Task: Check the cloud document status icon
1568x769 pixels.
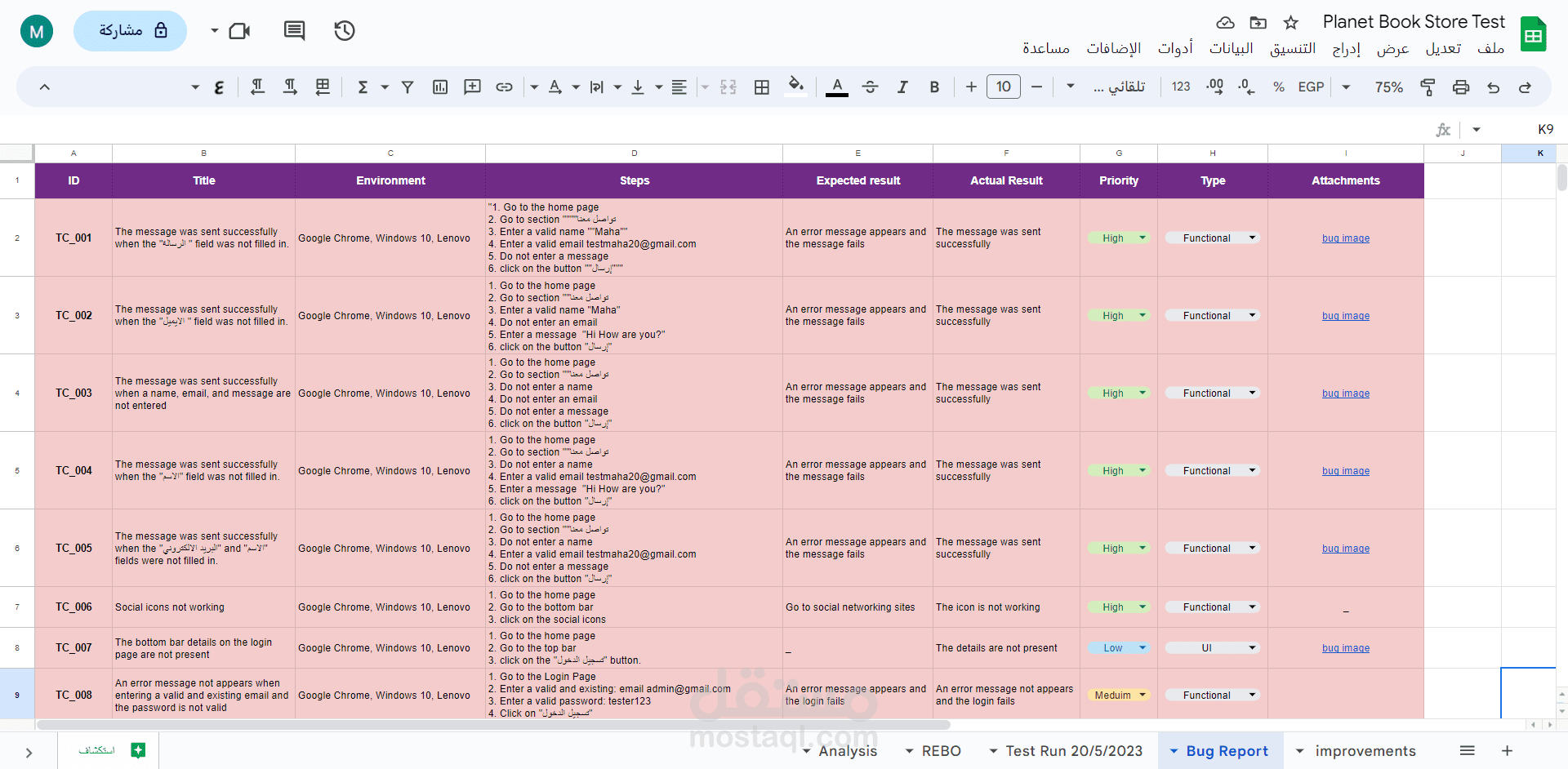Action: (x=1226, y=22)
